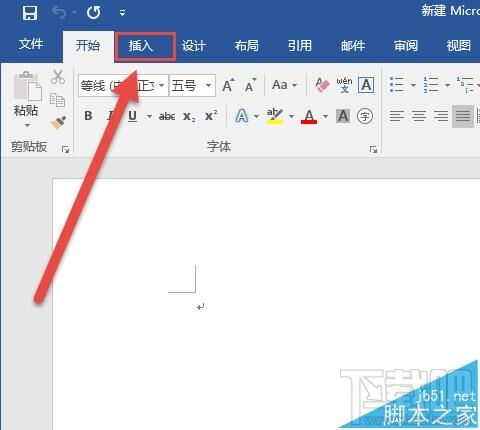Click the Multilevel List icon
The width and height of the screenshot is (480, 430).
[x=465, y=85]
